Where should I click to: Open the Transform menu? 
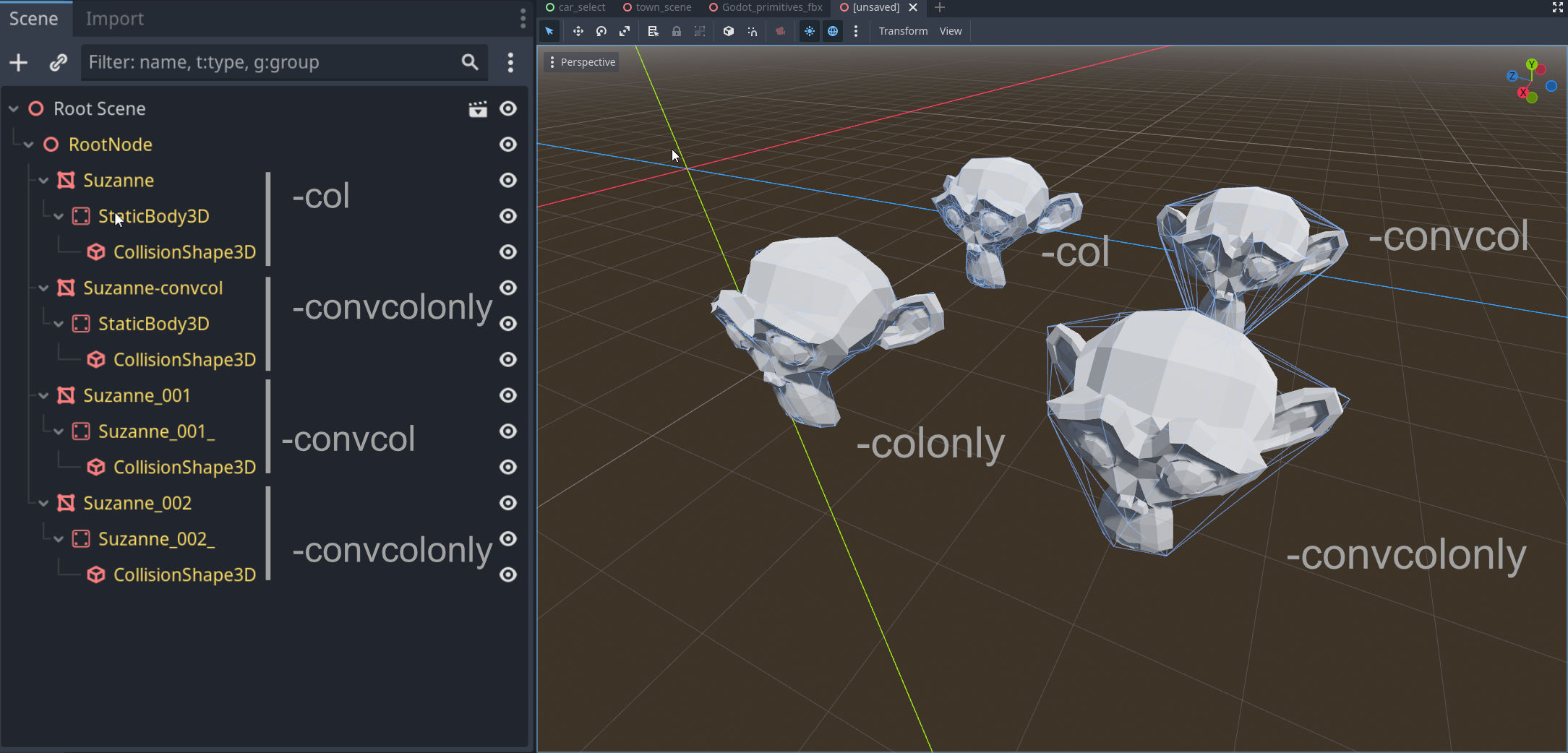coord(903,31)
